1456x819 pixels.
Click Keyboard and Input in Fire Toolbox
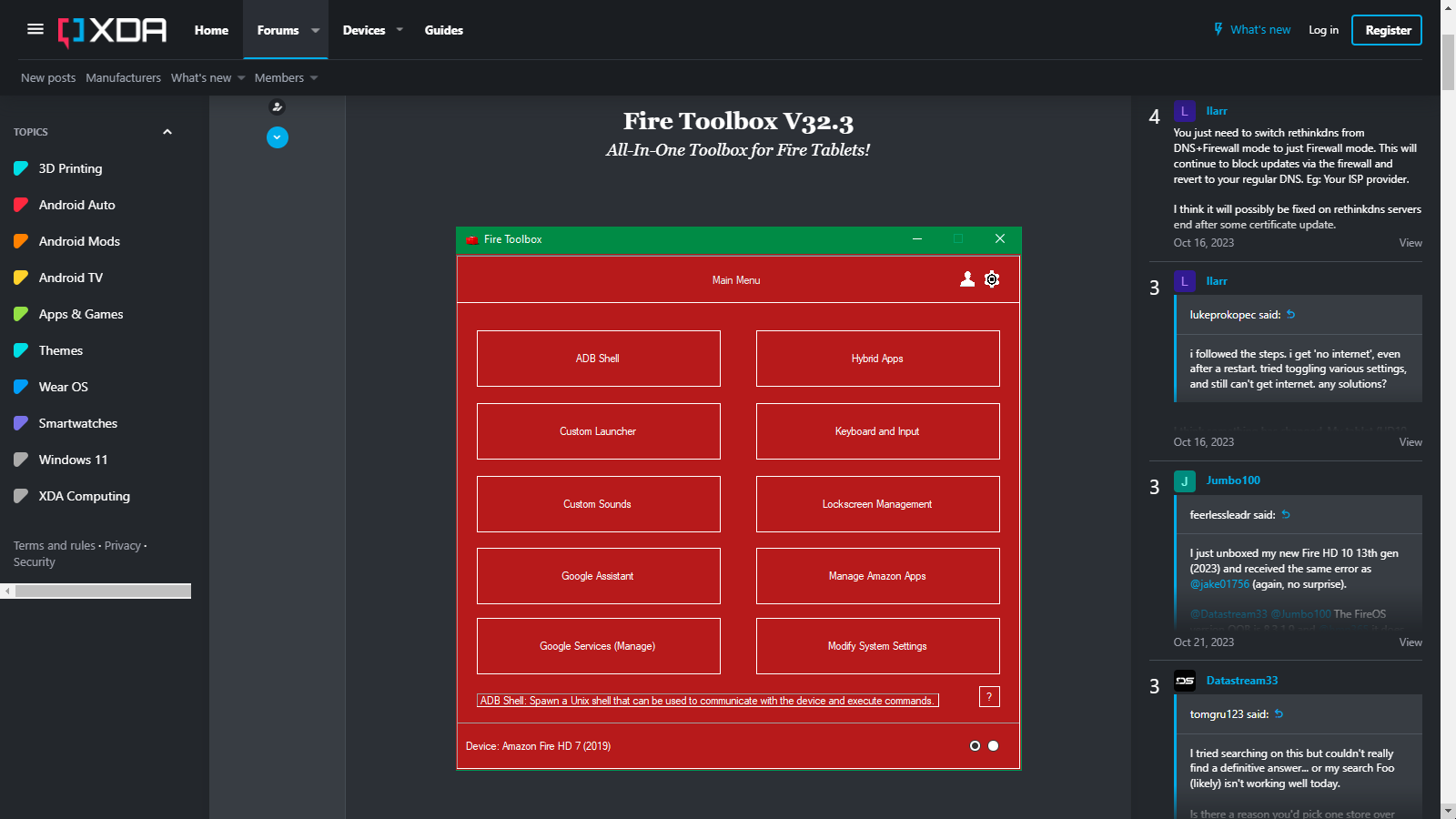877,431
